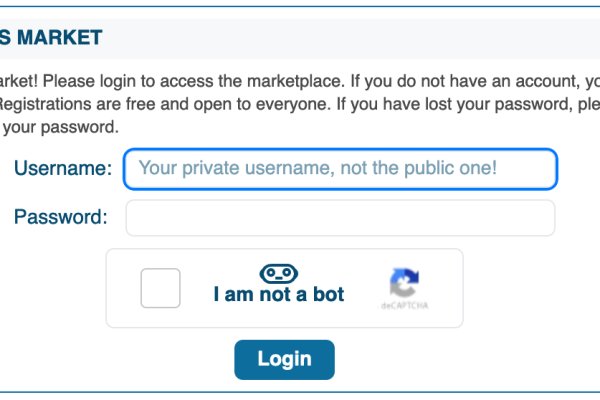Click the gray header bar beside MARKET
The height and width of the screenshot is (400, 600).
click(x=344, y=38)
